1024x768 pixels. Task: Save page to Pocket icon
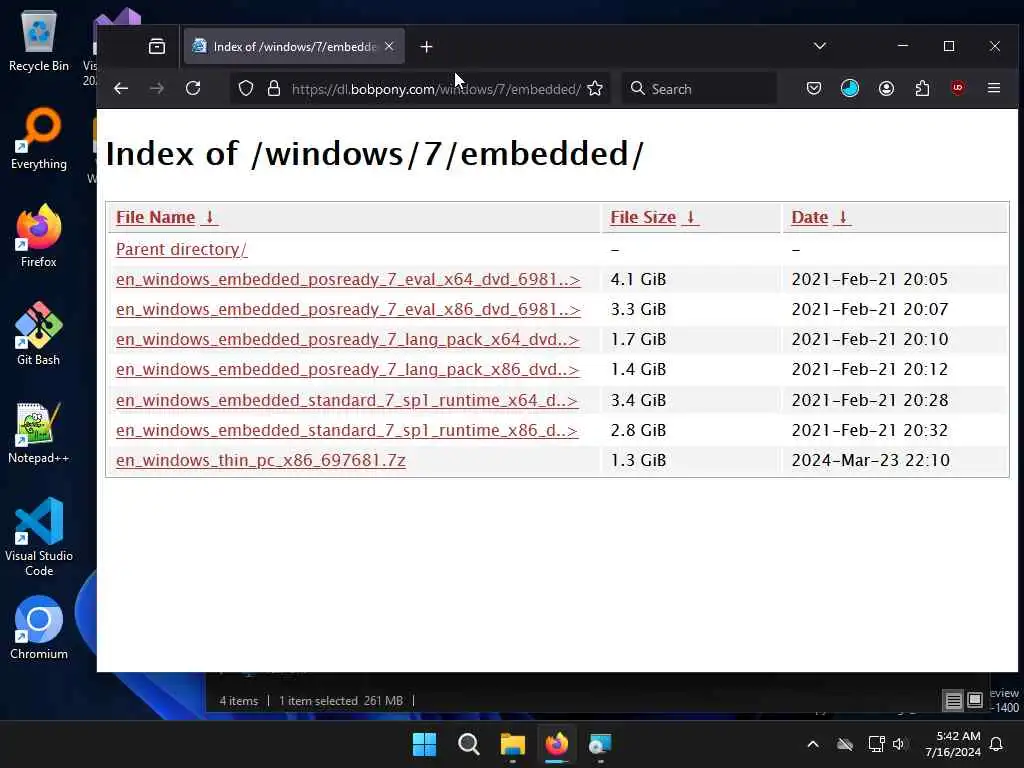(x=814, y=88)
